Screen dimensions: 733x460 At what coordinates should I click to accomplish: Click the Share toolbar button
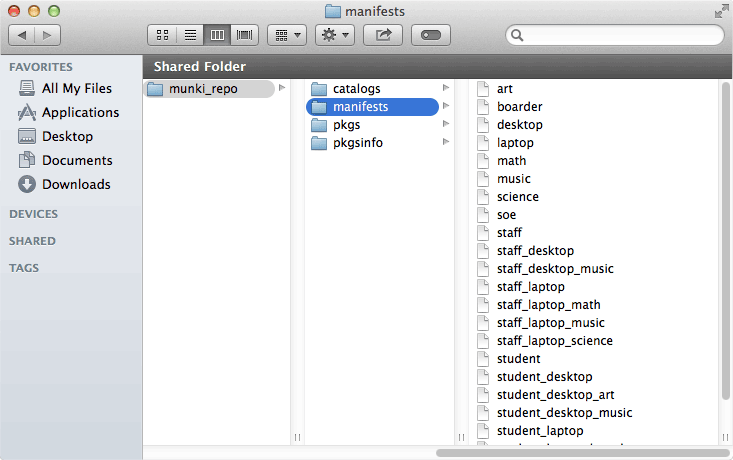coord(383,35)
